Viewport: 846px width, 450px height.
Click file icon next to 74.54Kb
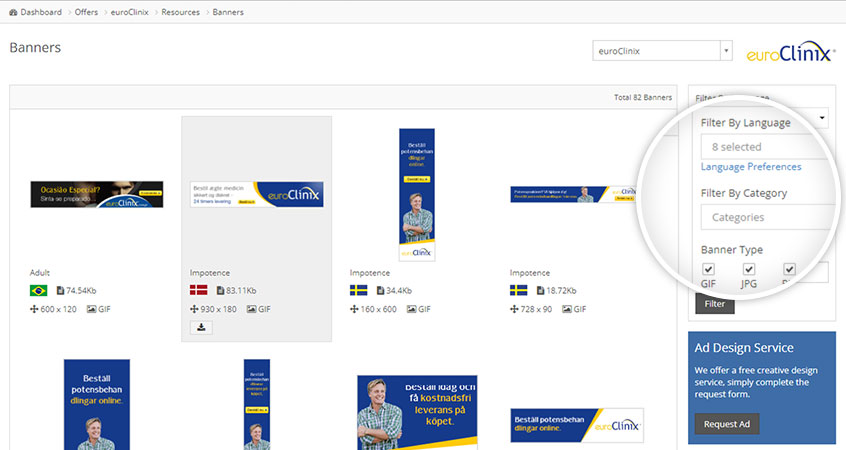point(60,290)
